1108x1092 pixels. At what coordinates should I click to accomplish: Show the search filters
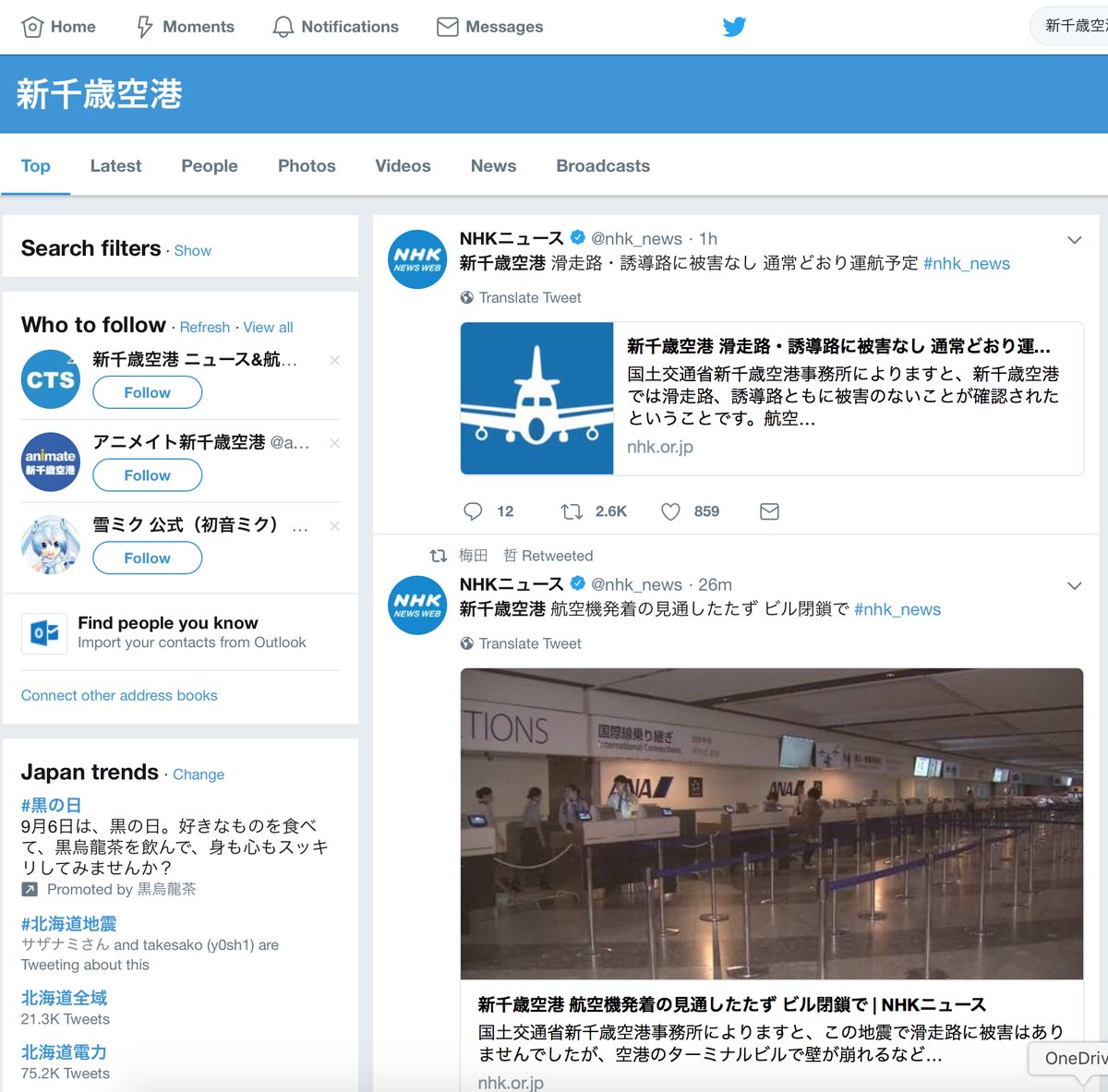(192, 251)
